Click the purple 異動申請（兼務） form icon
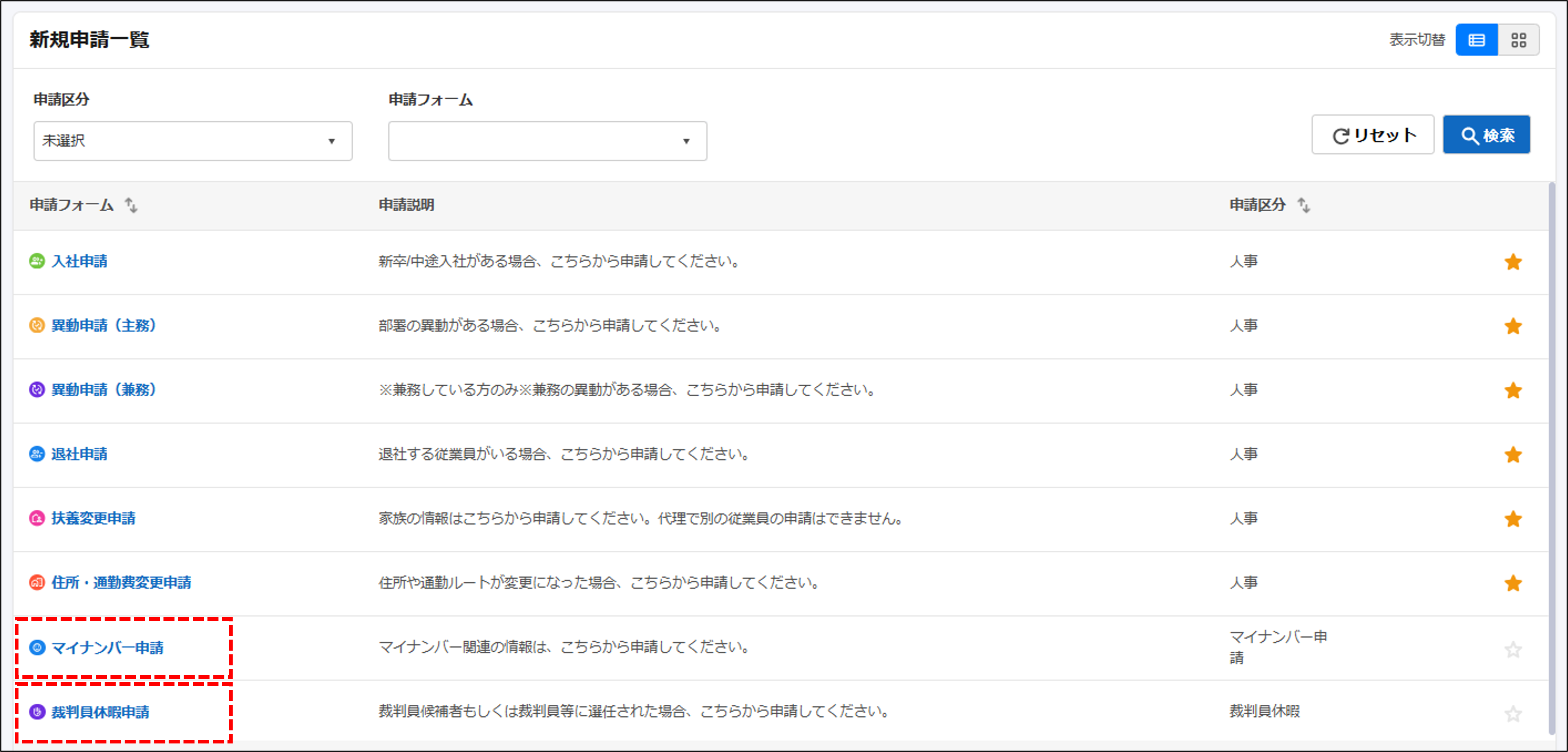Image resolution: width=1568 pixels, height=752 pixels. pos(37,390)
